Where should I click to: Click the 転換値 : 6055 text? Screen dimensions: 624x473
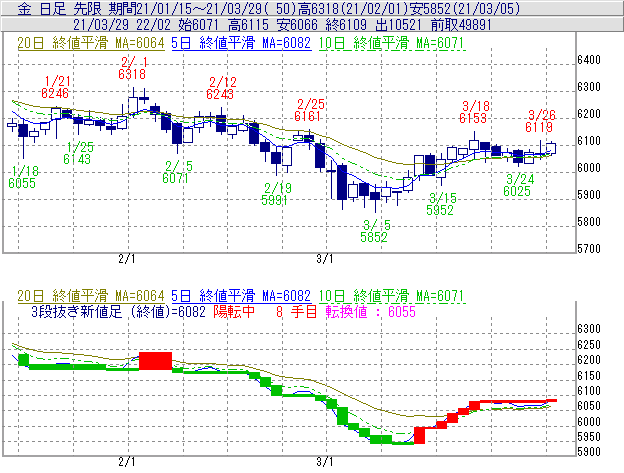[370, 311]
